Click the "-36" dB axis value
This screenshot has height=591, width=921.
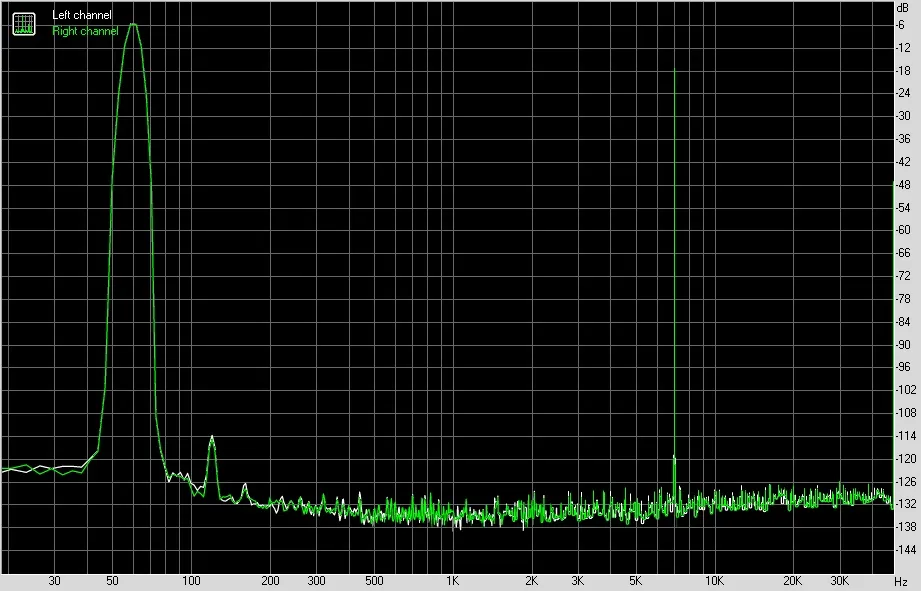(902, 139)
